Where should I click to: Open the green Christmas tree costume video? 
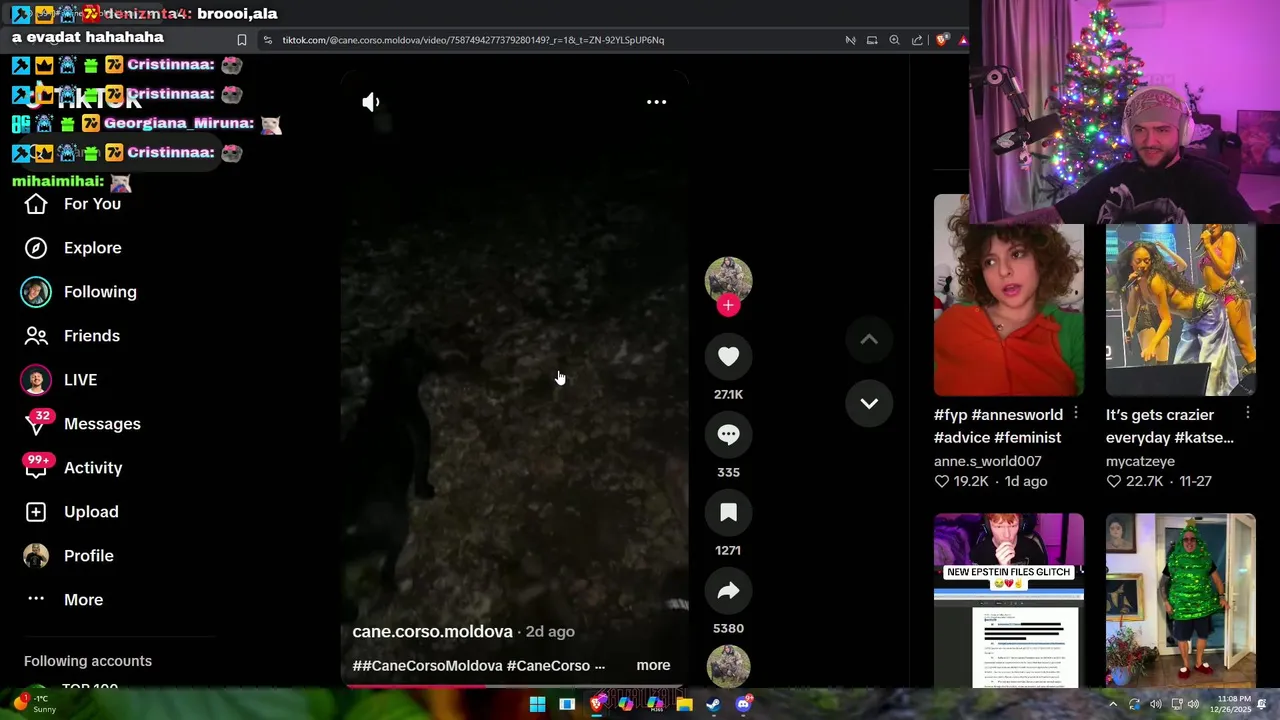[1180, 600]
